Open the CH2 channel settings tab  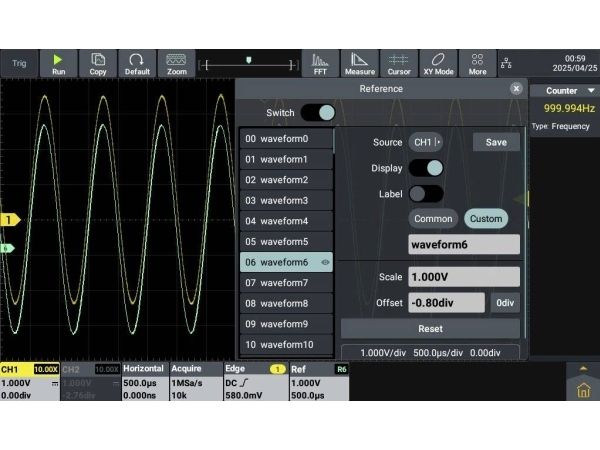(91, 382)
